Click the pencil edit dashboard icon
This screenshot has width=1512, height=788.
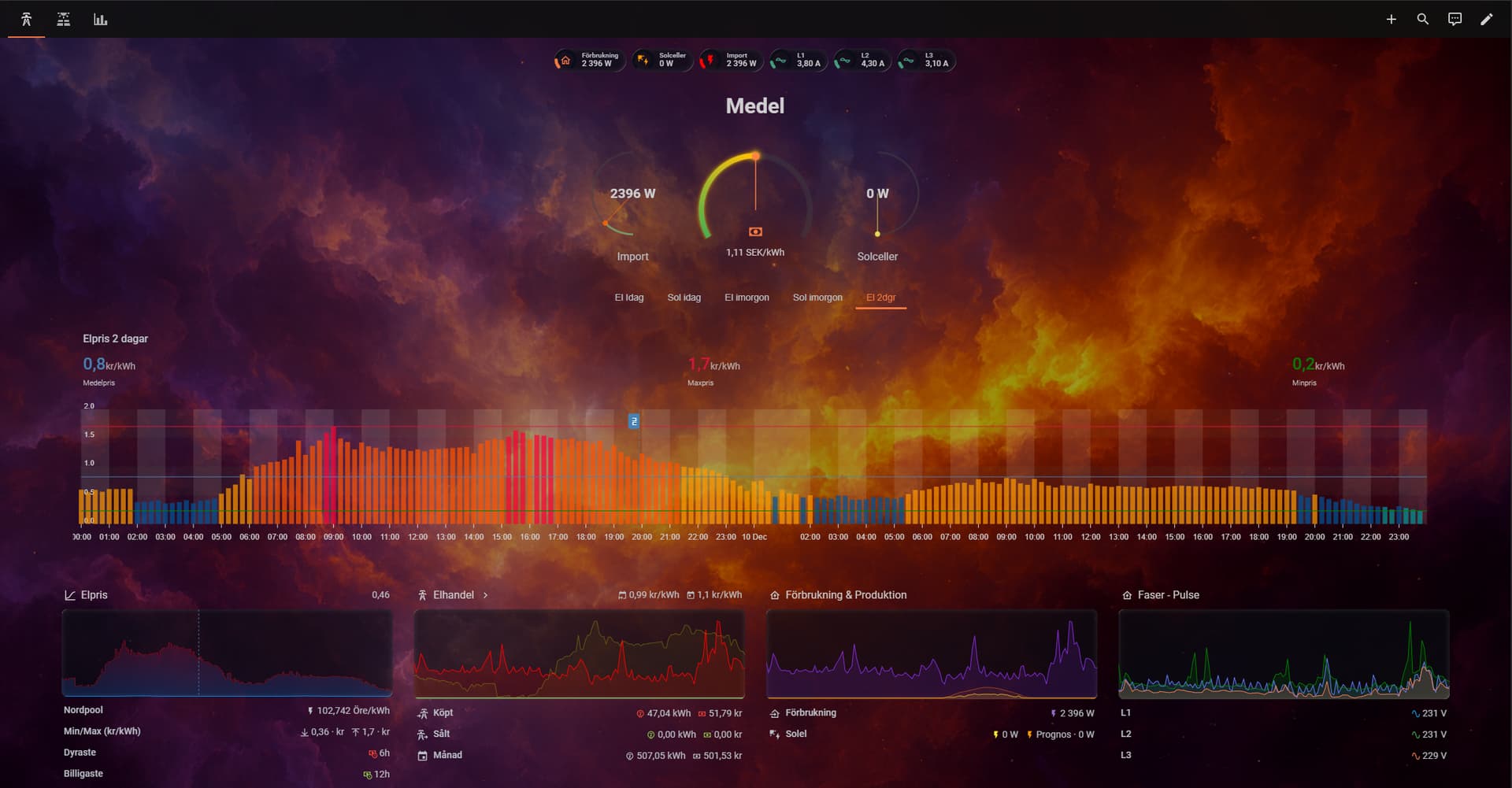point(1486,19)
